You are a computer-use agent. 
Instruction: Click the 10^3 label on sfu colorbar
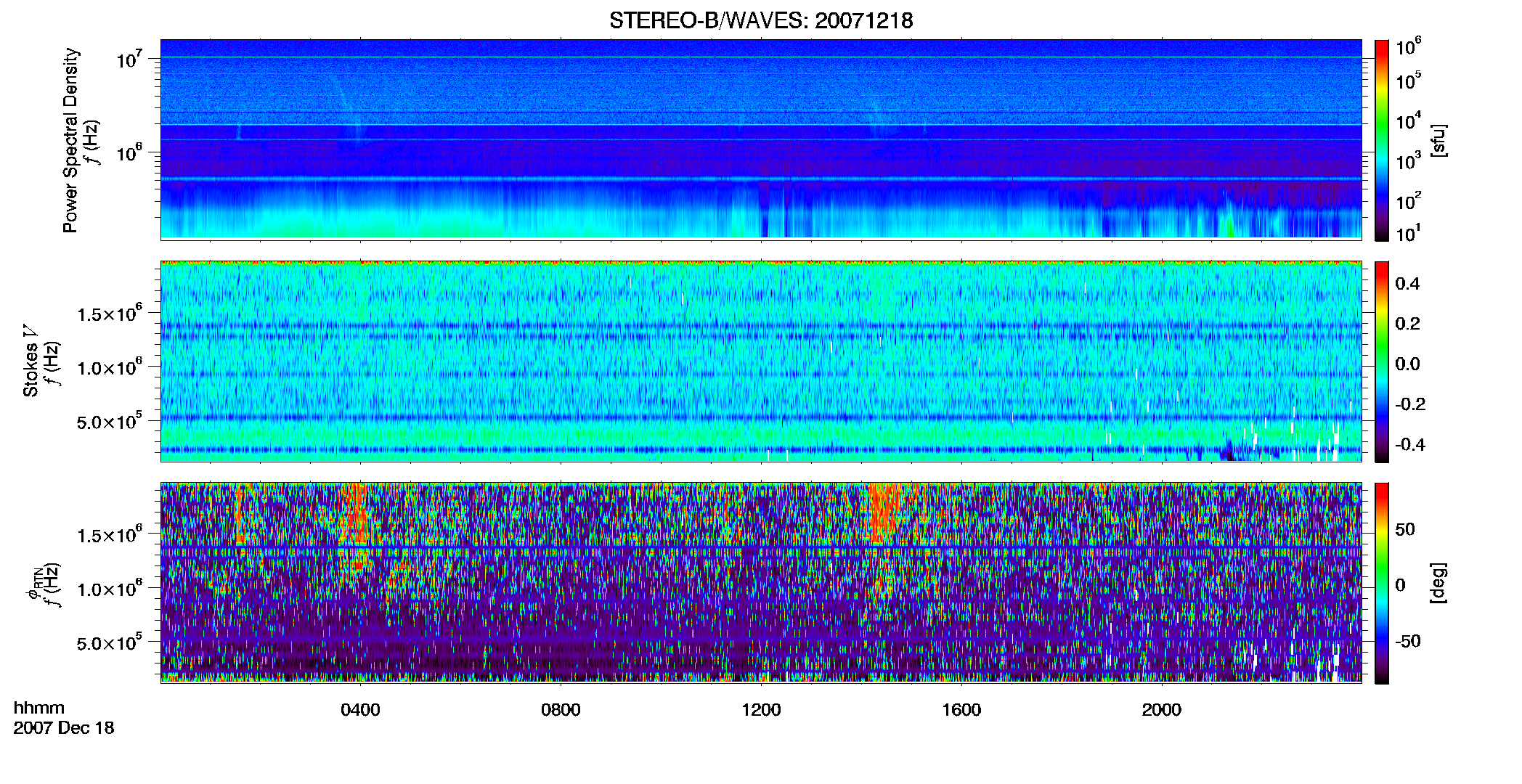point(1408,160)
